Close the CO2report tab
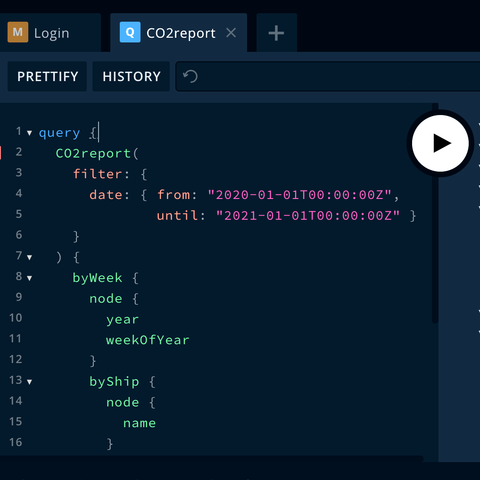 [231, 33]
